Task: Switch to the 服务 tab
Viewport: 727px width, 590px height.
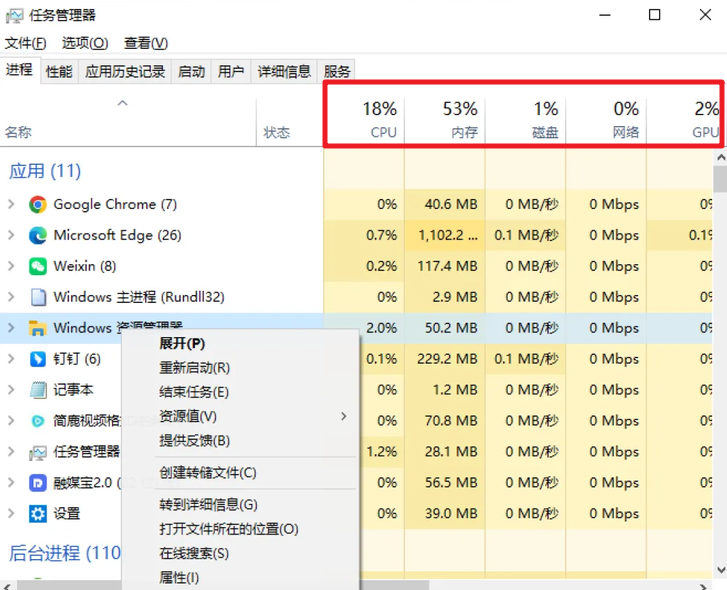Action: (337, 71)
